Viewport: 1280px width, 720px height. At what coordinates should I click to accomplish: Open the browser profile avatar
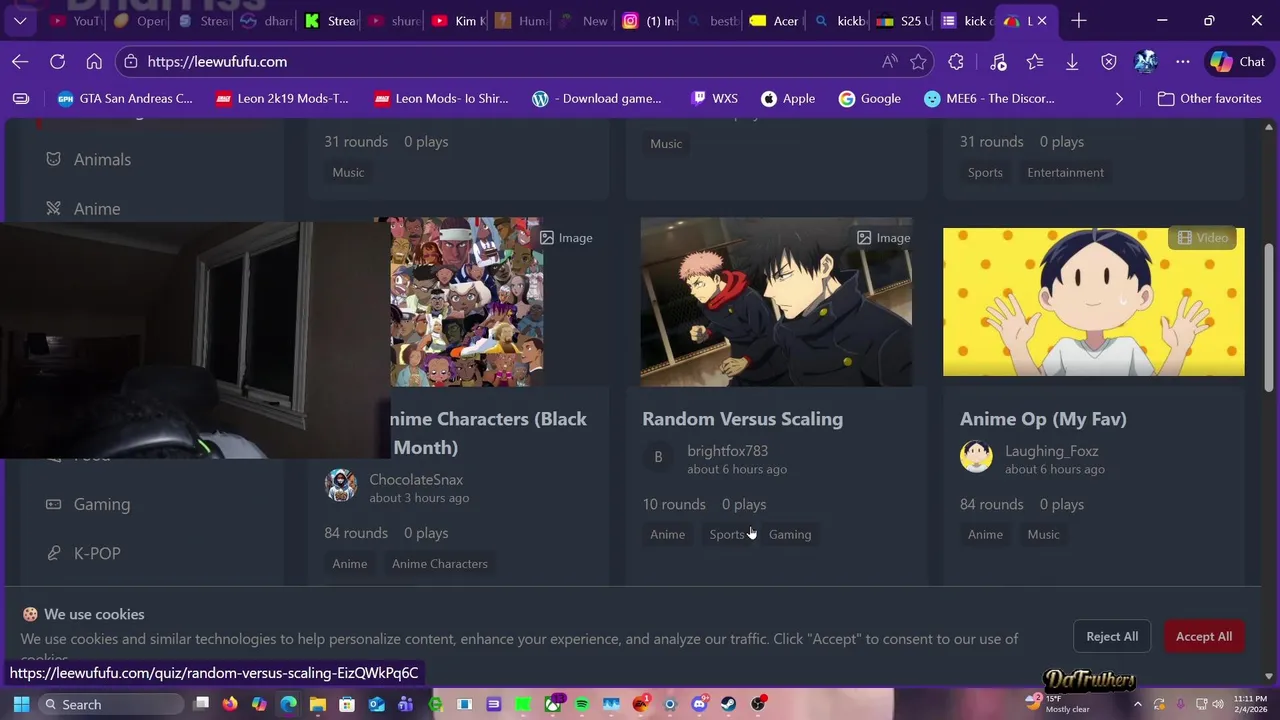[x=1146, y=62]
